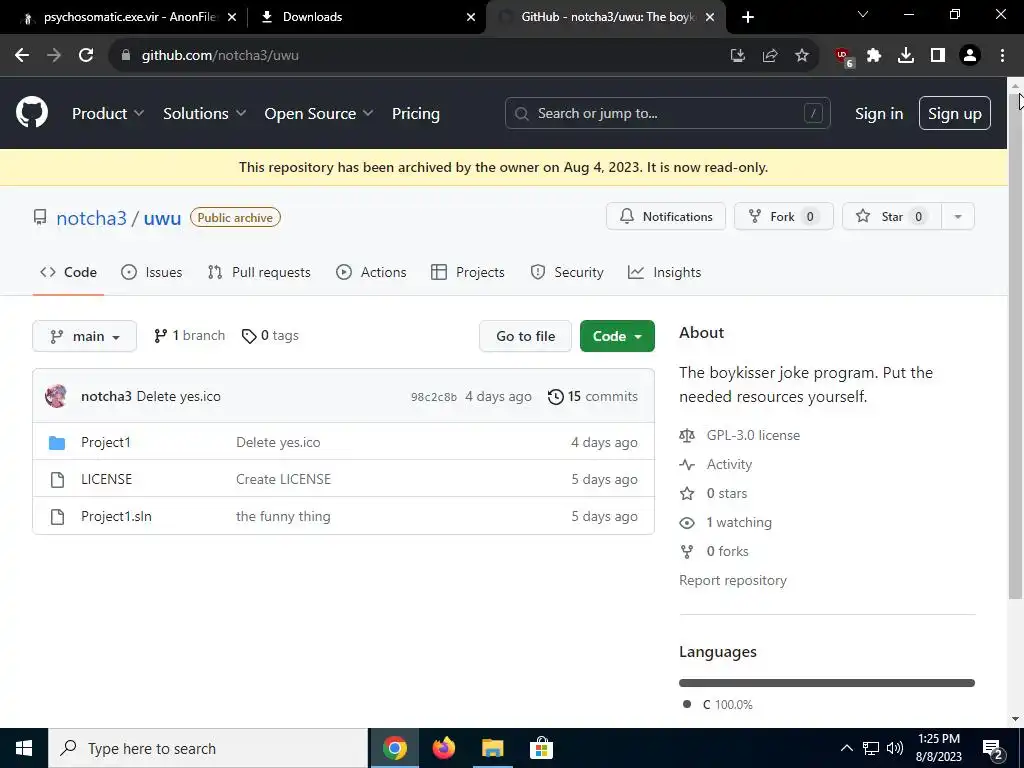Focus the GitHub search box
This screenshot has width=1024, height=768.
[x=667, y=113]
